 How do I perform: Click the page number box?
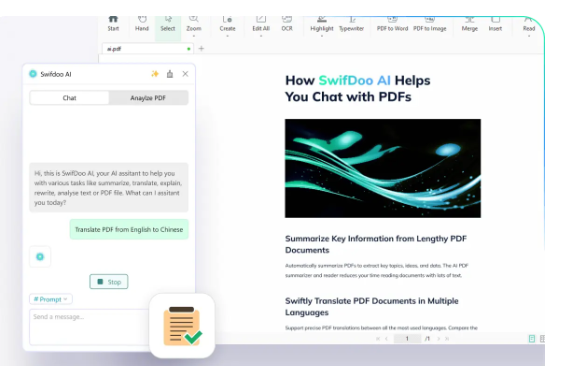pos(407,338)
